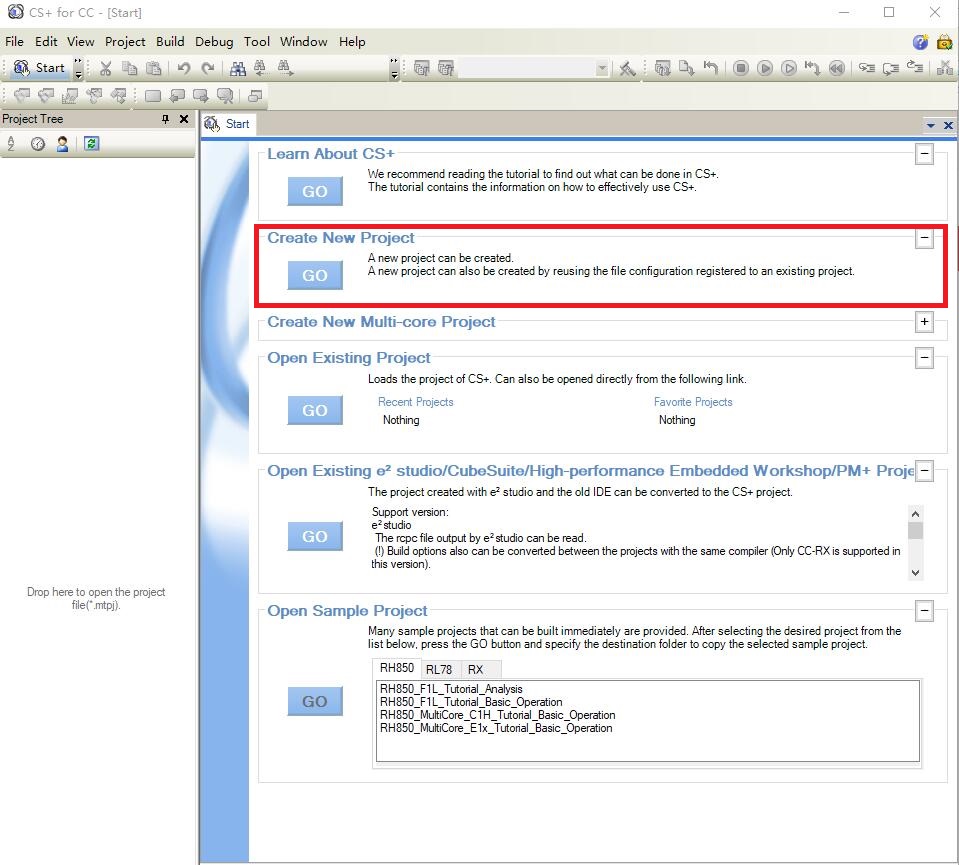Click GO under Learn About CS+
Image resolution: width=959 pixels, height=865 pixels.
point(315,191)
